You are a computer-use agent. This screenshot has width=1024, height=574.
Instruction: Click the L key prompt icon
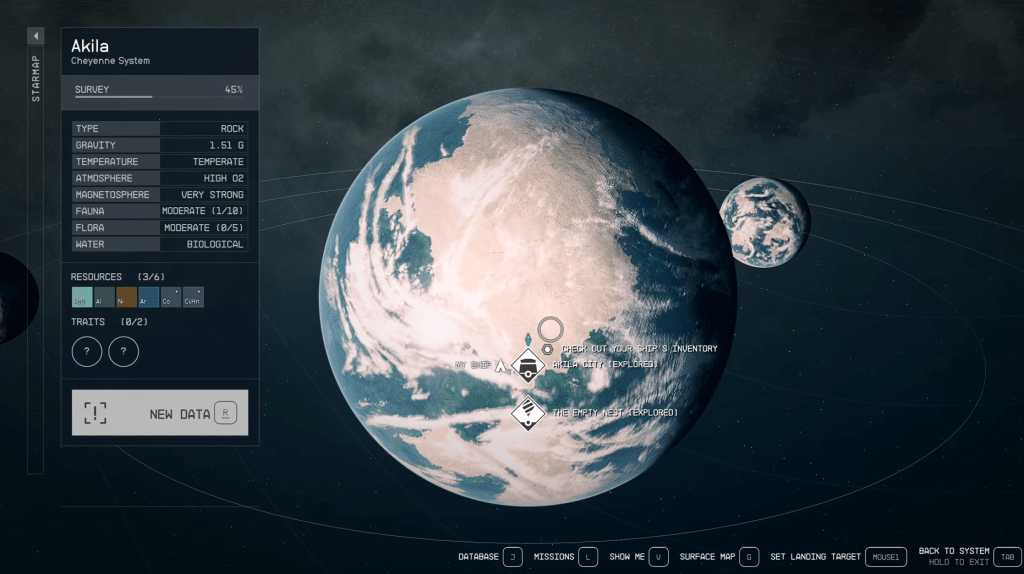(588, 557)
